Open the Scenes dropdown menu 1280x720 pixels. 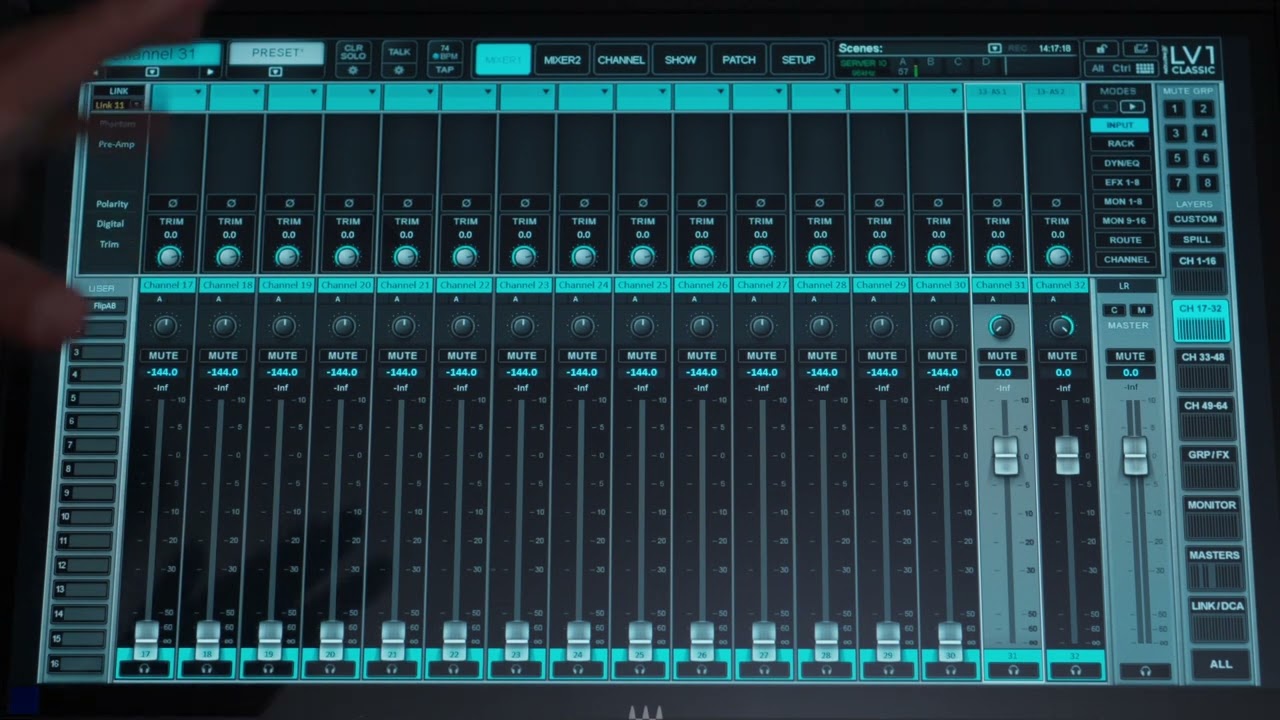coord(994,48)
